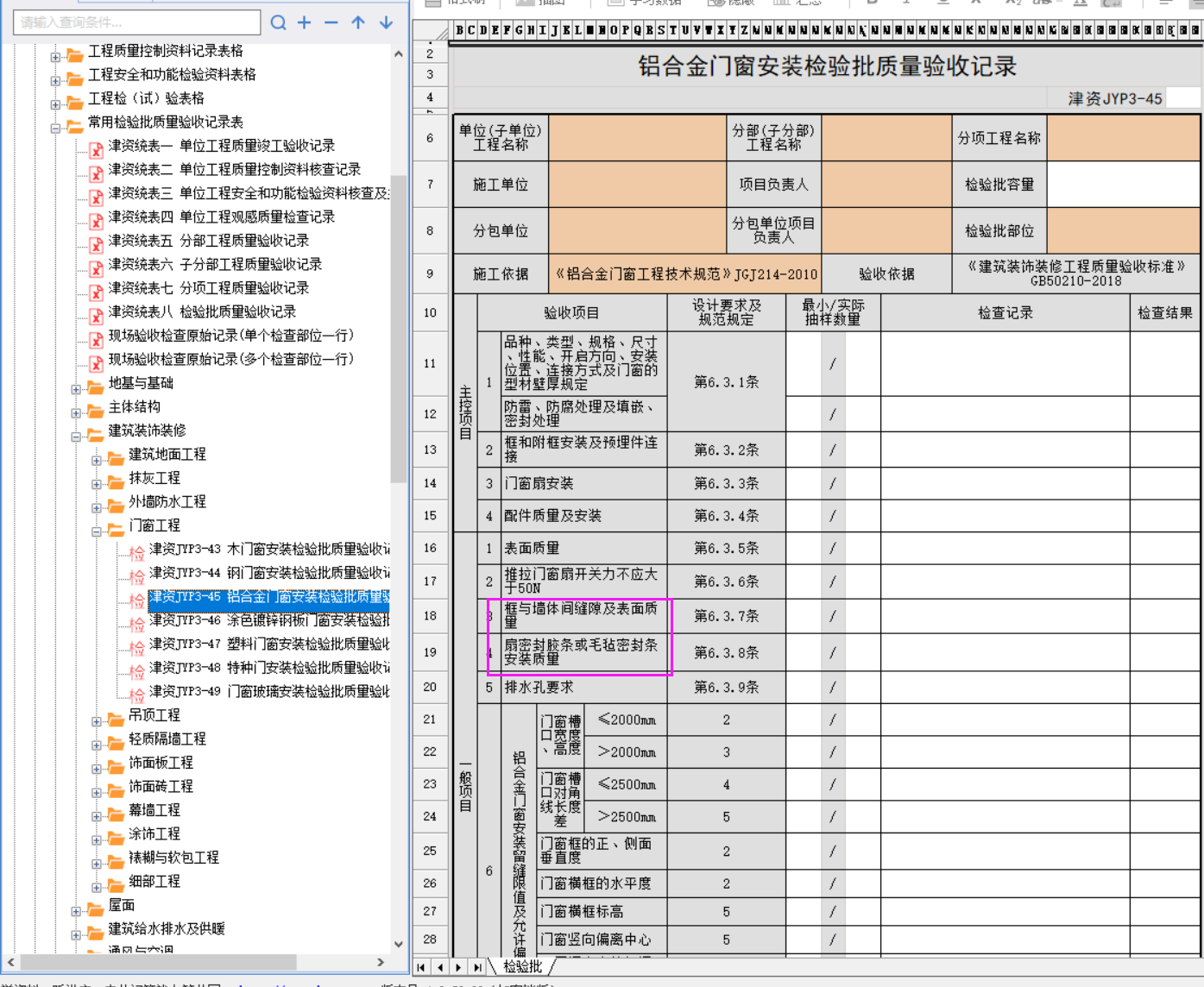The image size is (1204, 987).
Task: Click the 检 icon of 津资JYP3-48
Action: (x=137, y=671)
